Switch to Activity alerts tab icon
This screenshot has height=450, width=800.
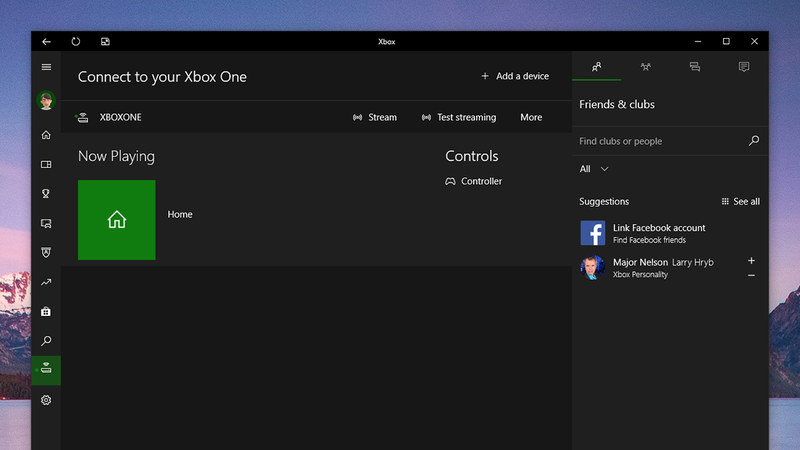[744, 67]
